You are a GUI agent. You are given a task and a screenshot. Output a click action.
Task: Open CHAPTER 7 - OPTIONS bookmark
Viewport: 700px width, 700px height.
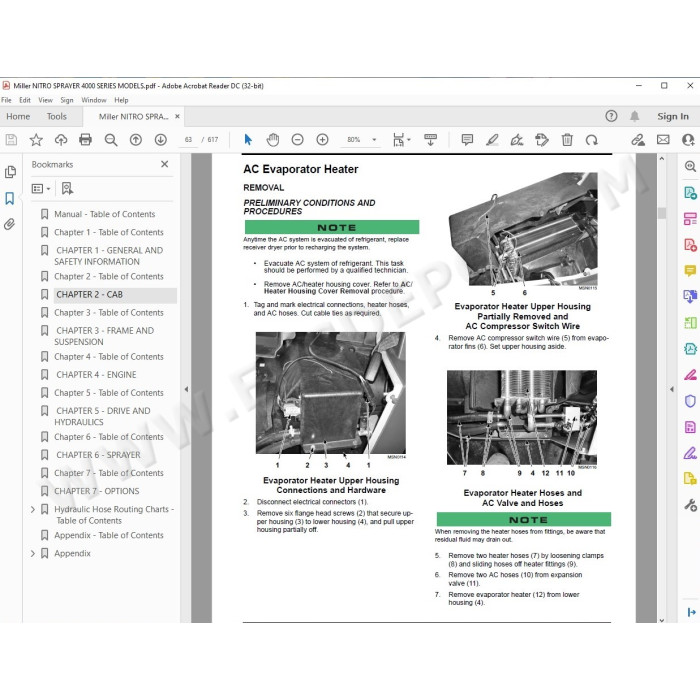[97, 491]
